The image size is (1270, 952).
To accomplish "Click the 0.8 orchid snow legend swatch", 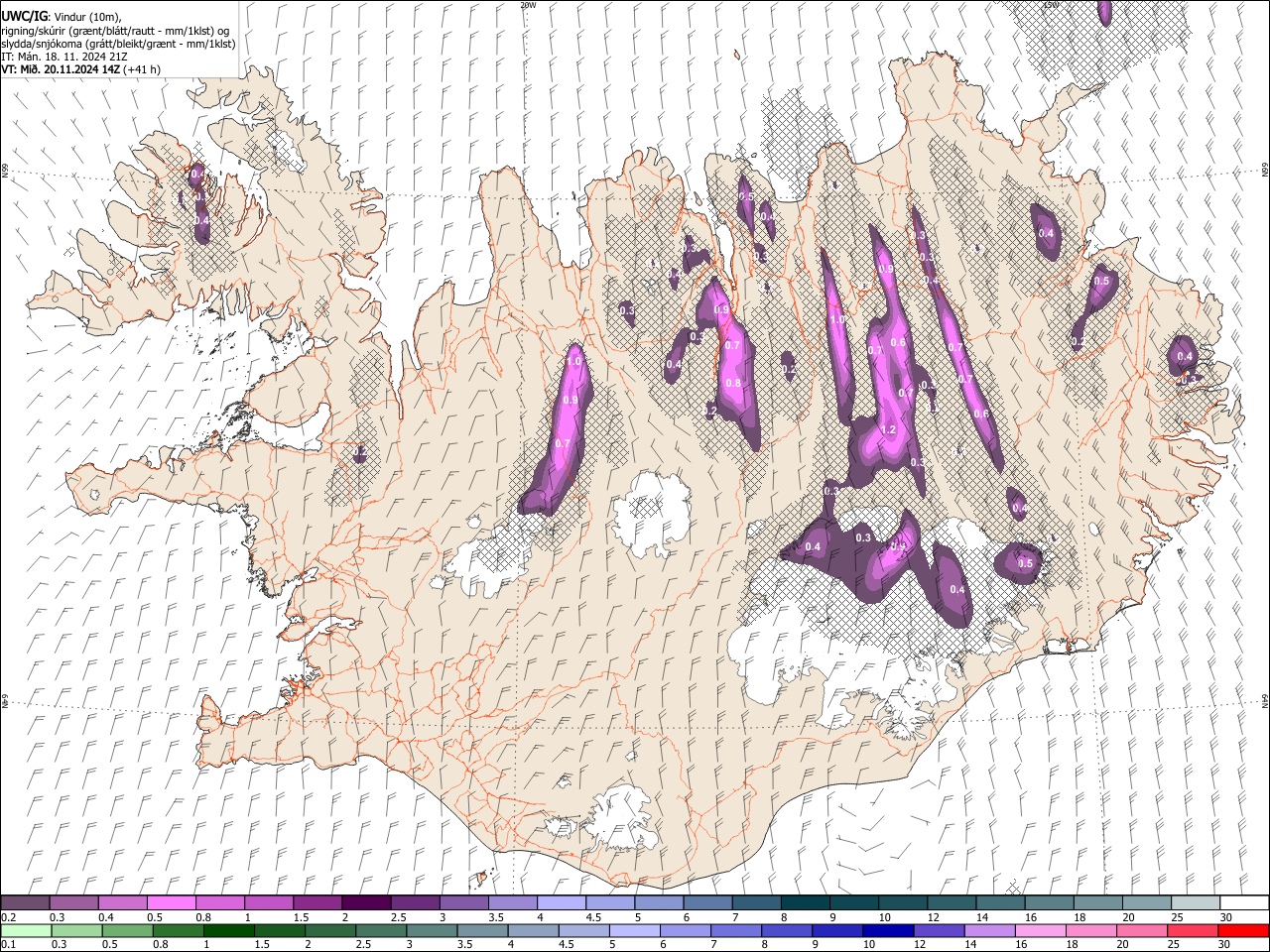I will tap(220, 903).
